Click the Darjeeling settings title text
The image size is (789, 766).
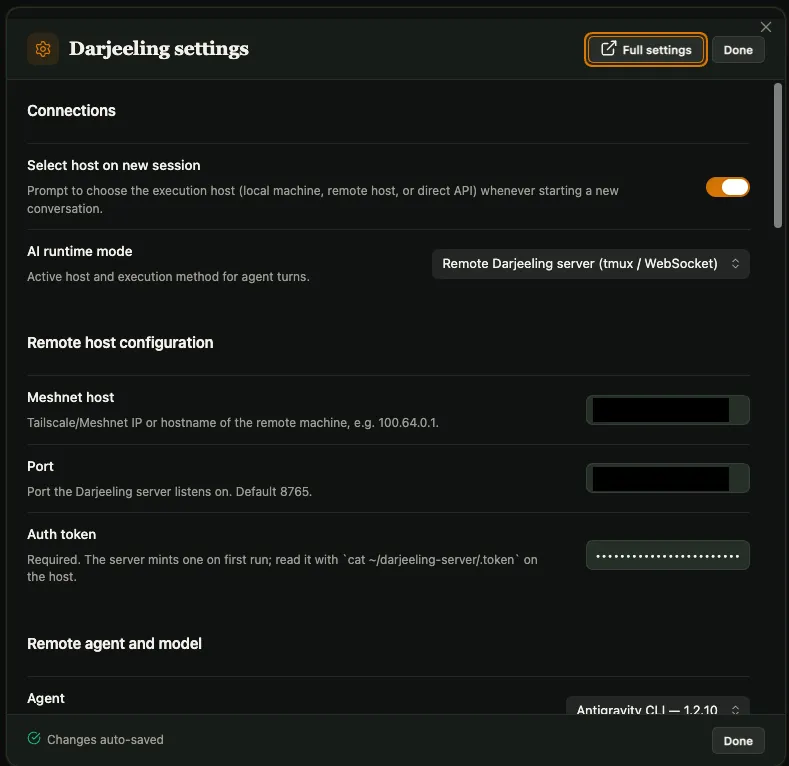(x=159, y=49)
